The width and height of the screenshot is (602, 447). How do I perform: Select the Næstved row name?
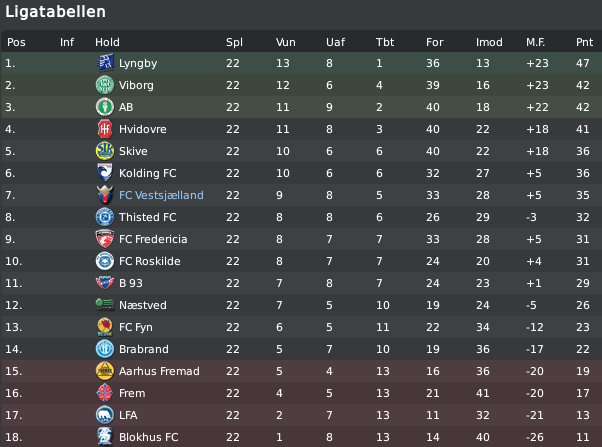coord(143,305)
